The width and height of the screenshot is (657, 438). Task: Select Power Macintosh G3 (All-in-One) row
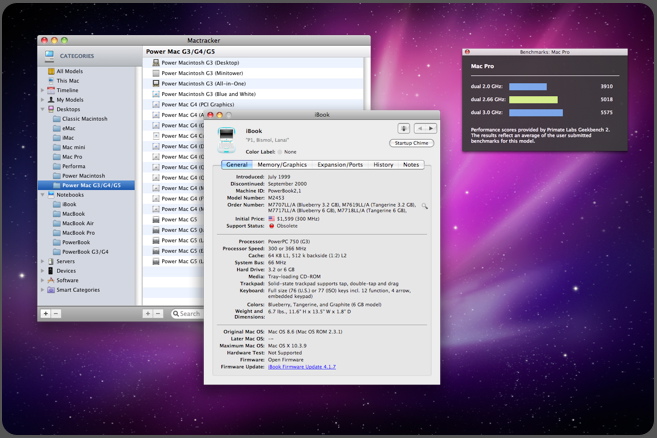(253, 84)
